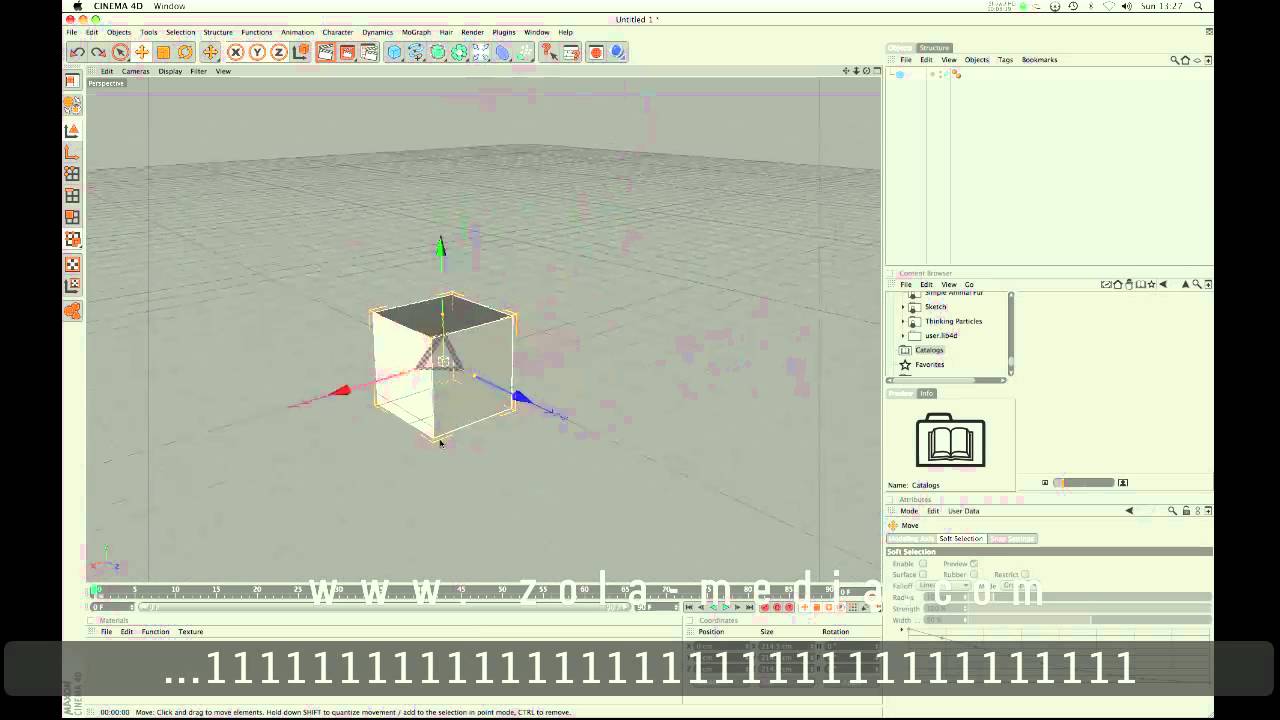Image resolution: width=1280 pixels, height=720 pixels.
Task: Toggle the Preview checkbox
Action: [x=973, y=564]
